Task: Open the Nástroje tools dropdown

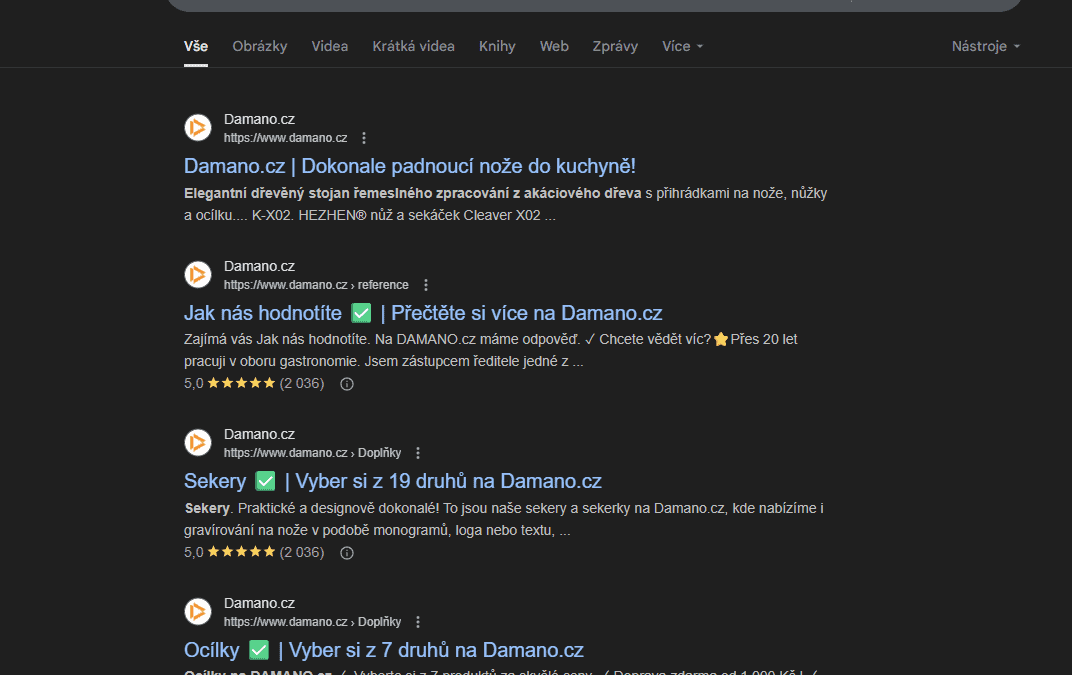Action: click(x=986, y=46)
